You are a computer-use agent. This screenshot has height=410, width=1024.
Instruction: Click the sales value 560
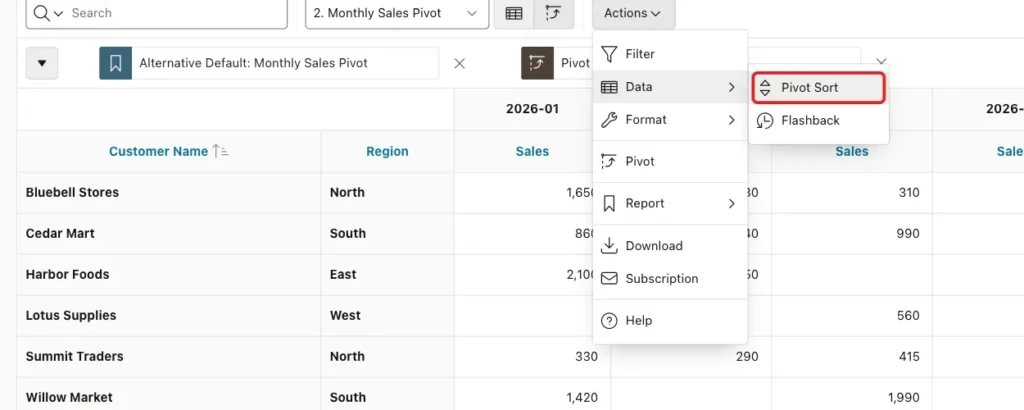coord(909,315)
